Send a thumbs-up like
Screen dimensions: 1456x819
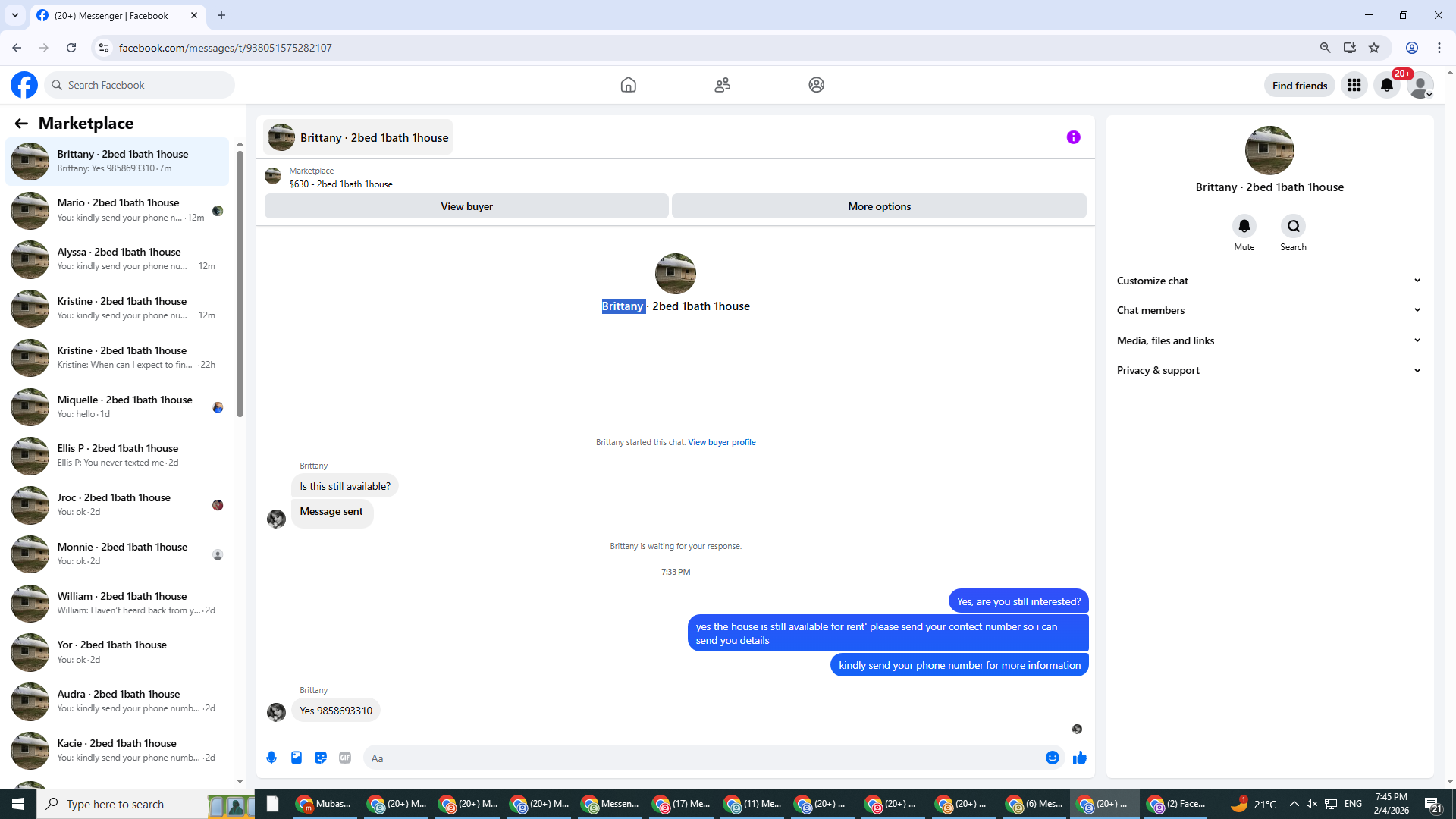[1080, 758]
